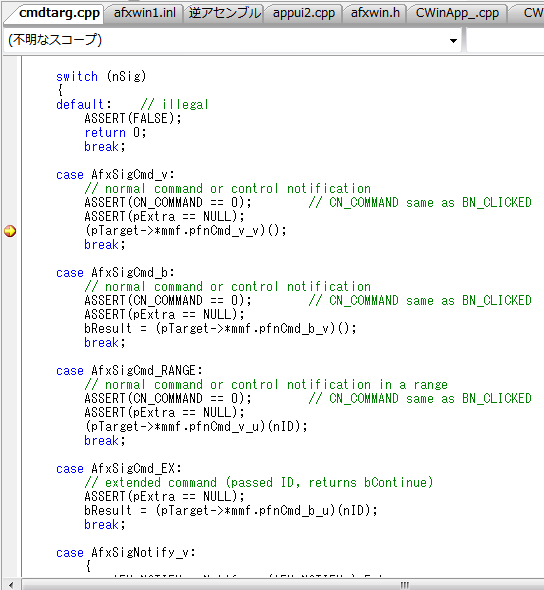Click the horizontal scrollbar left arrow
The width and height of the screenshot is (544, 590).
[x=11, y=585]
